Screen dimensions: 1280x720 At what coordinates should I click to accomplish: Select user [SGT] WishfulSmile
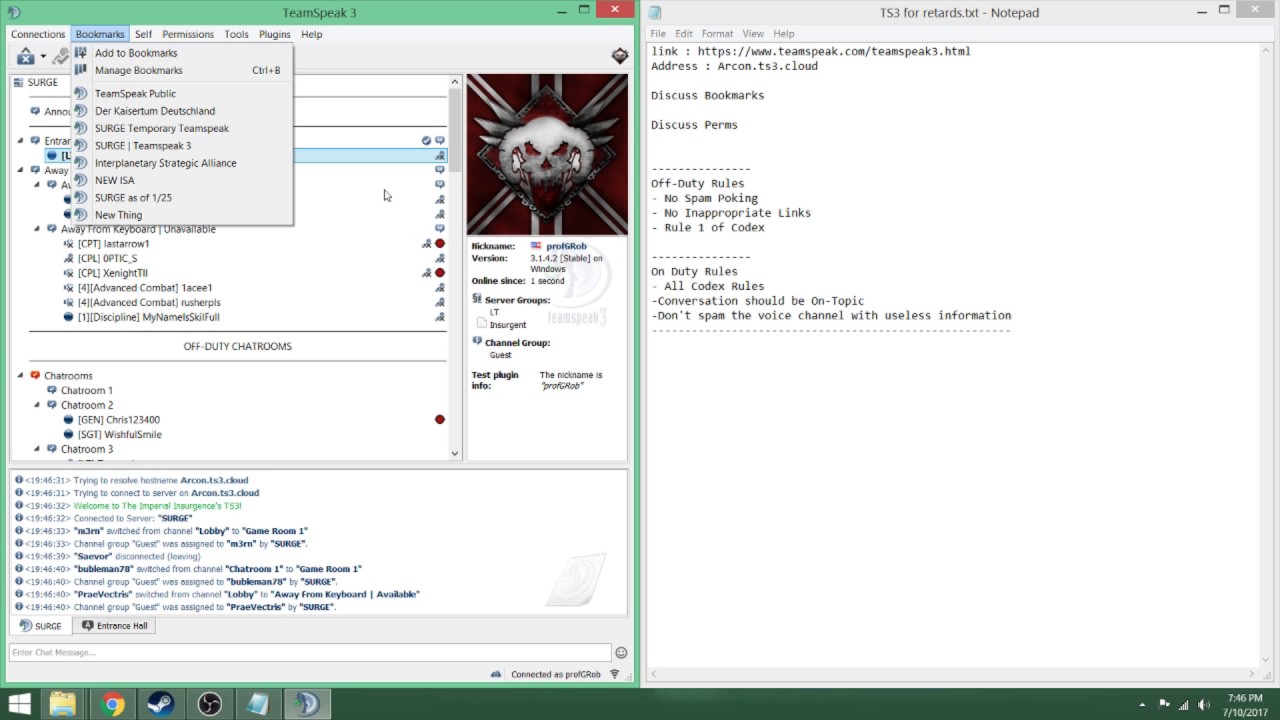point(119,435)
